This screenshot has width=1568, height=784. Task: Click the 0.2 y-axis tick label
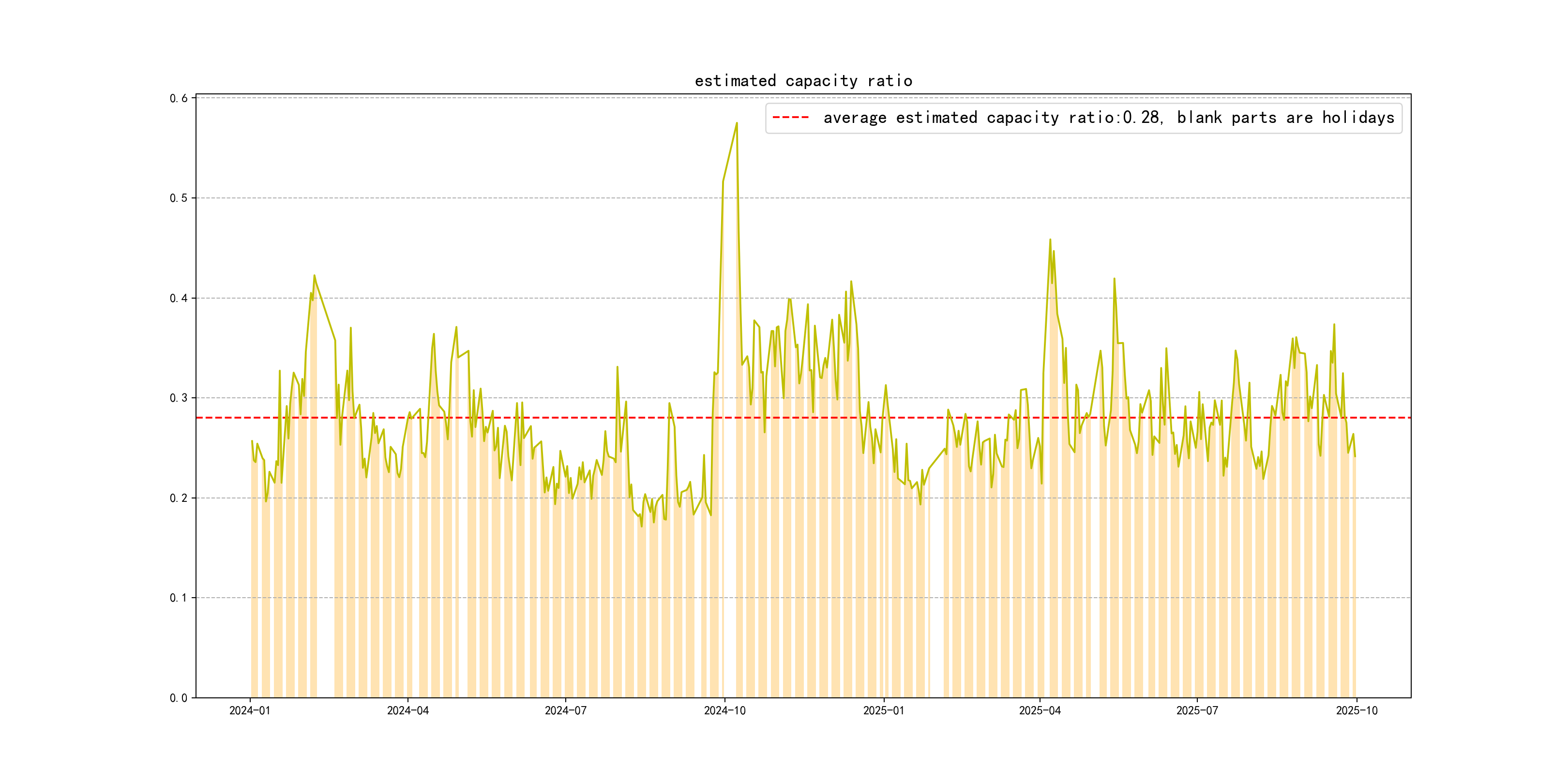(179, 498)
